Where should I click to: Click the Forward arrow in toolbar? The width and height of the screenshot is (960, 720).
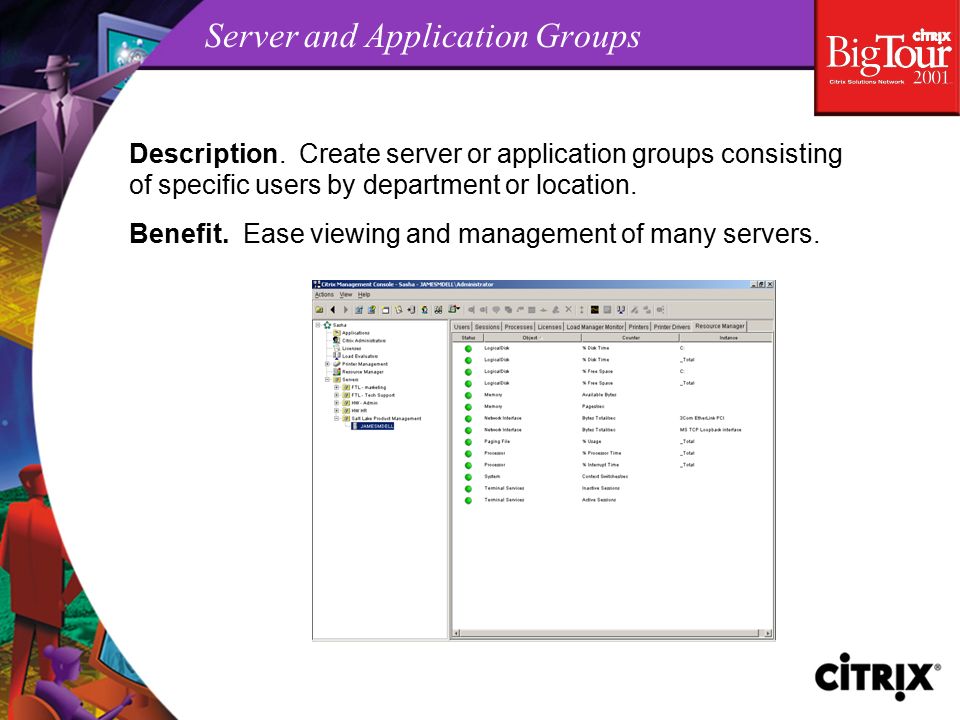pos(346,310)
